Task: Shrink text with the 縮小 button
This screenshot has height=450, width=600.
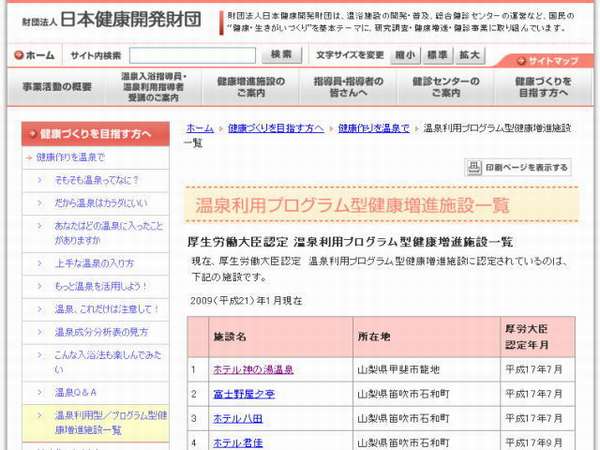Action: (x=405, y=55)
